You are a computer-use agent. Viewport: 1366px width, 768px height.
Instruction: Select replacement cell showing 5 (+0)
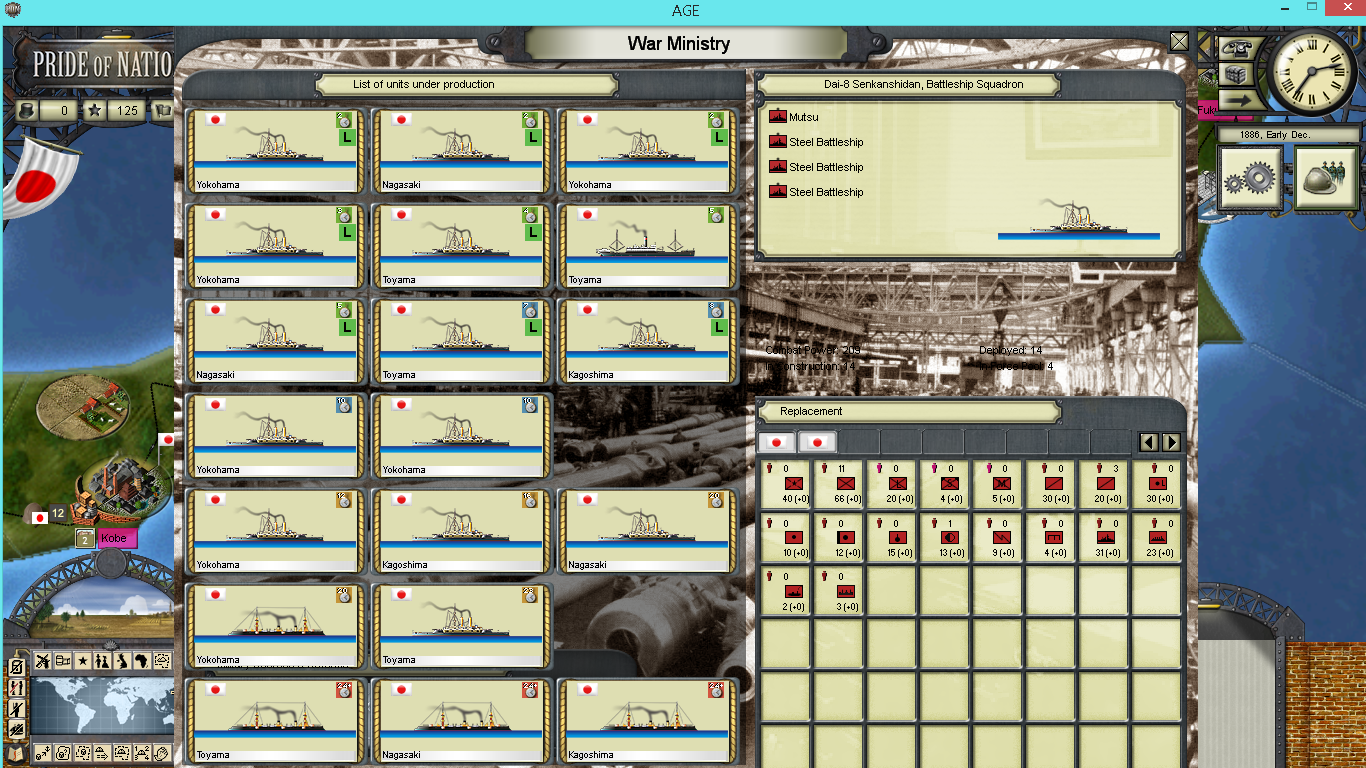(x=1000, y=484)
